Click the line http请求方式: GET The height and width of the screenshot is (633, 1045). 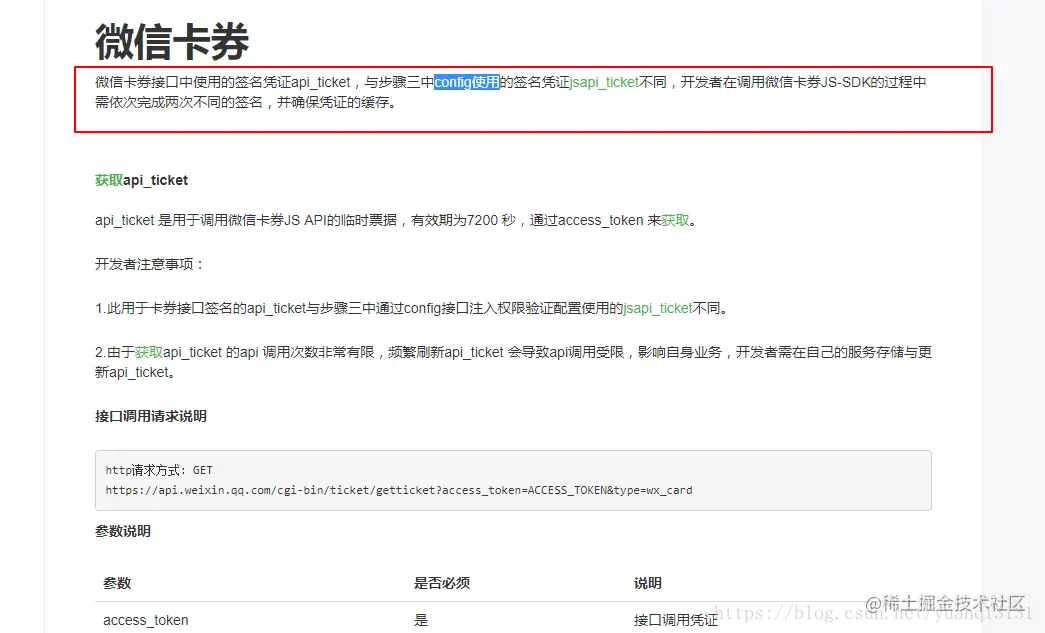[159, 470]
